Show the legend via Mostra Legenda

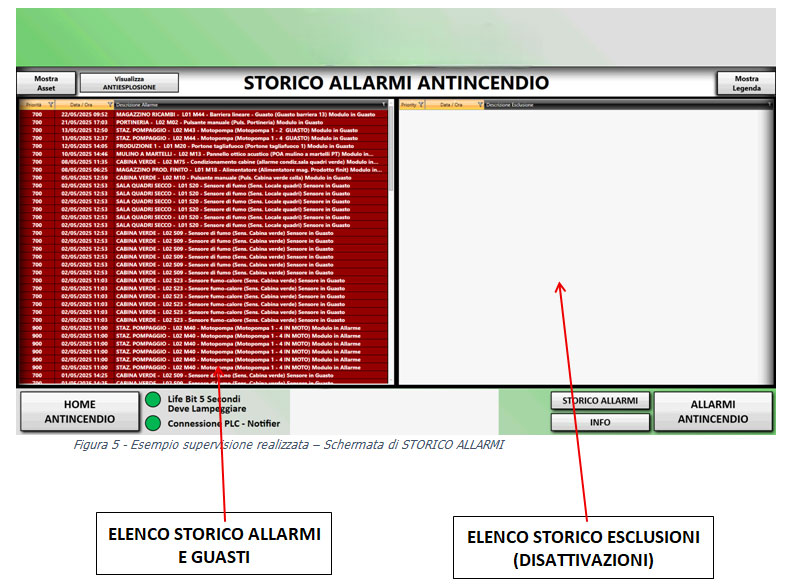pyautogui.click(x=746, y=83)
